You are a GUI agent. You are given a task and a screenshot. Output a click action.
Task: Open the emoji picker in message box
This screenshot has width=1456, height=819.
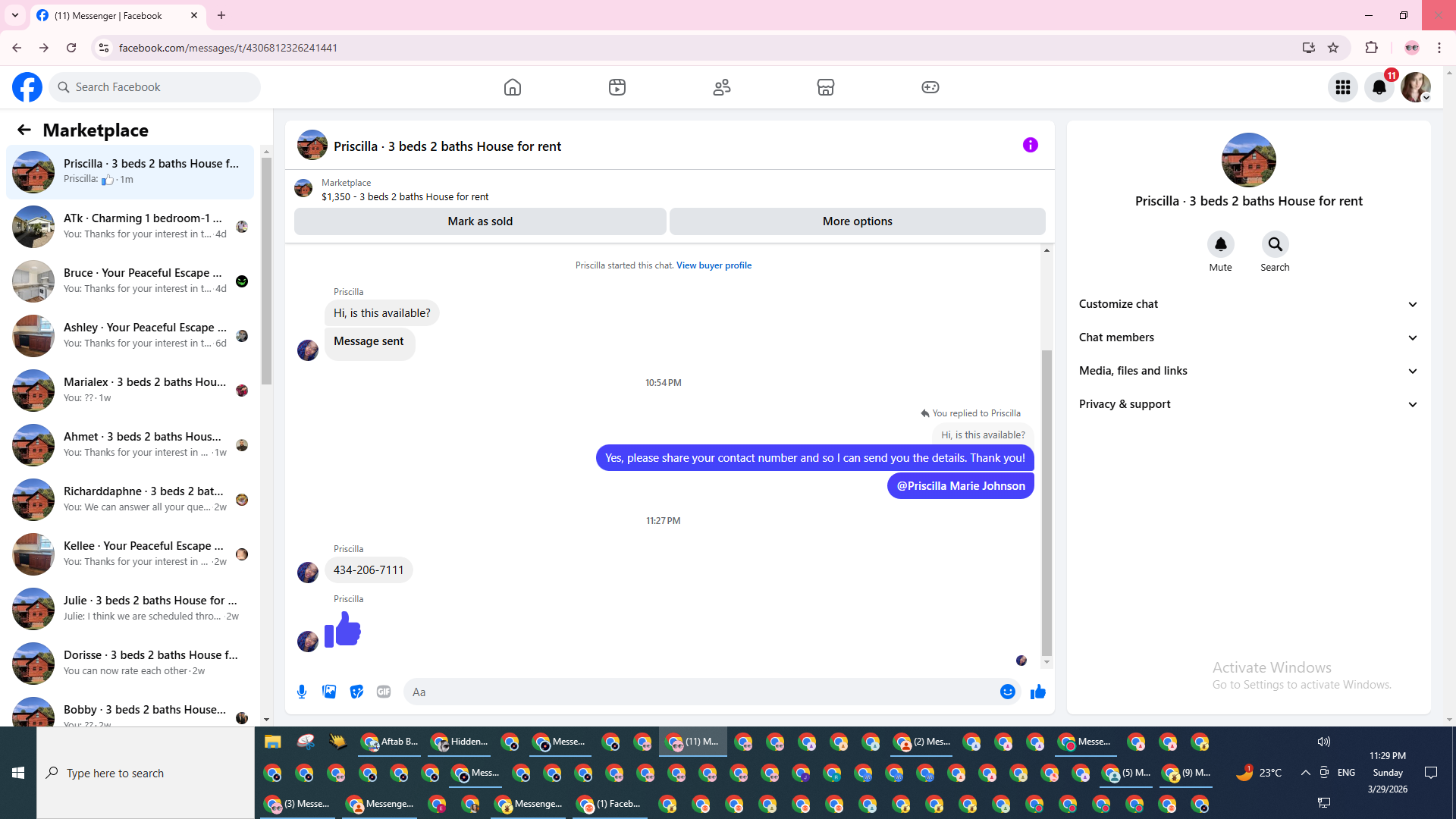coord(1007,692)
